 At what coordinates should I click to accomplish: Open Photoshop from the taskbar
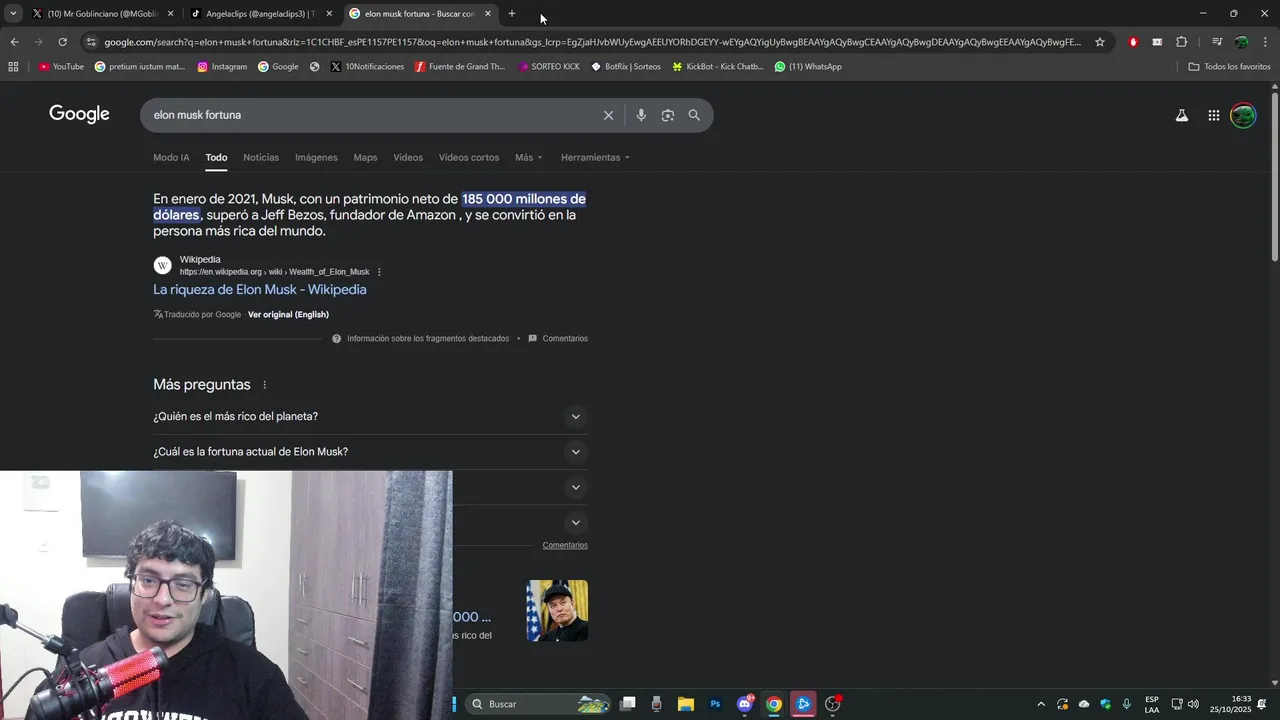[x=715, y=704]
